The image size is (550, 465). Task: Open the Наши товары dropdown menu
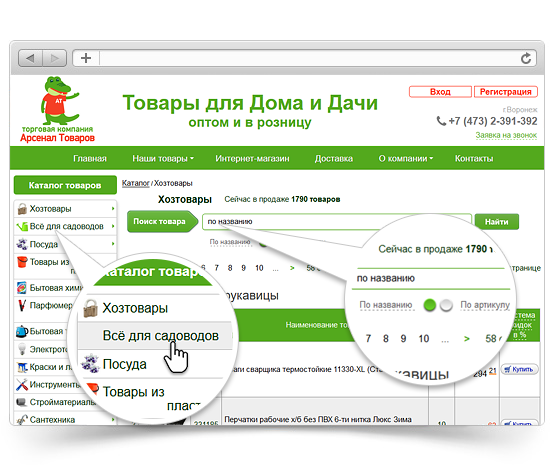coord(163,159)
